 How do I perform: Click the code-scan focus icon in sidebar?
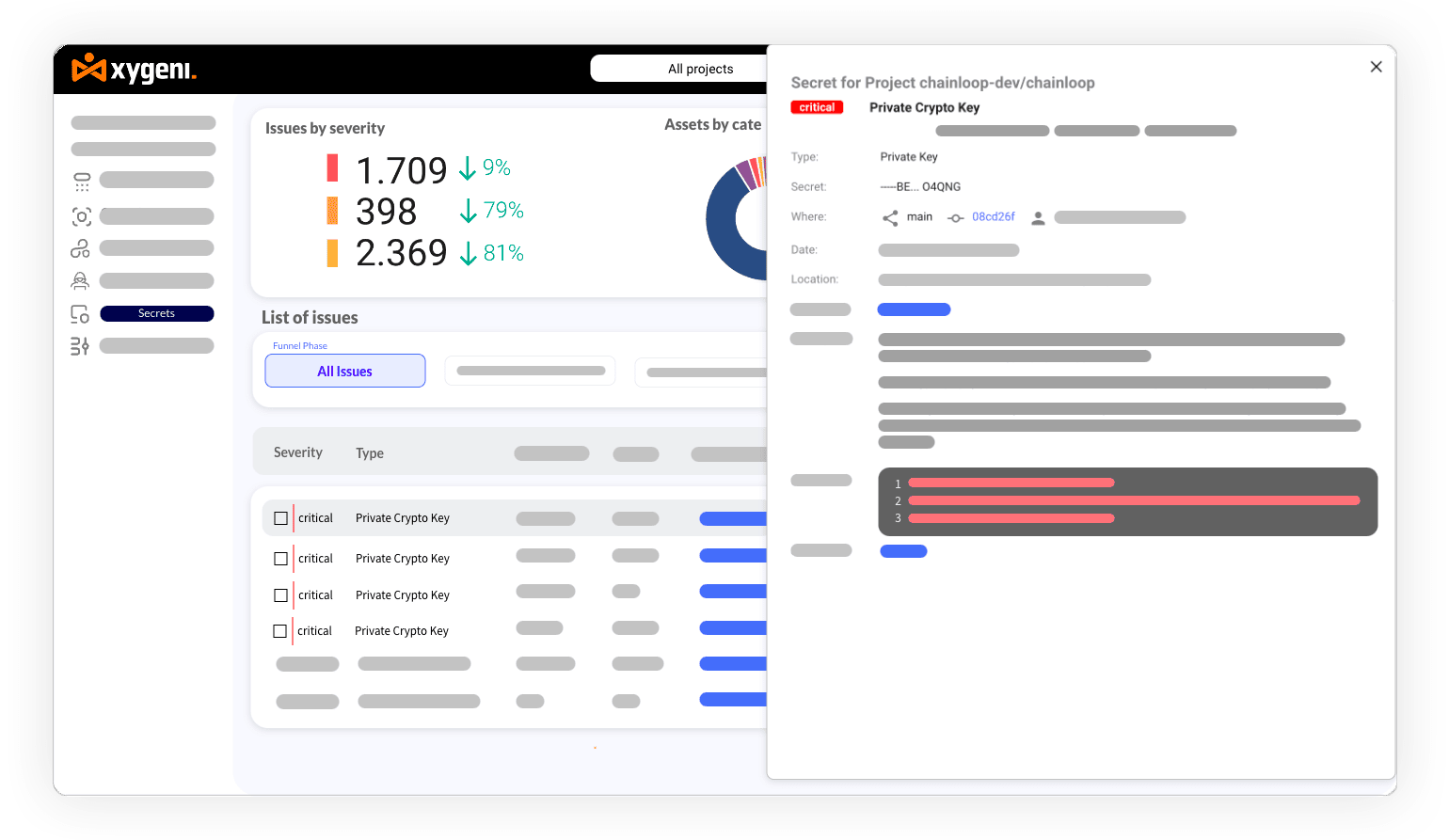coord(81,215)
